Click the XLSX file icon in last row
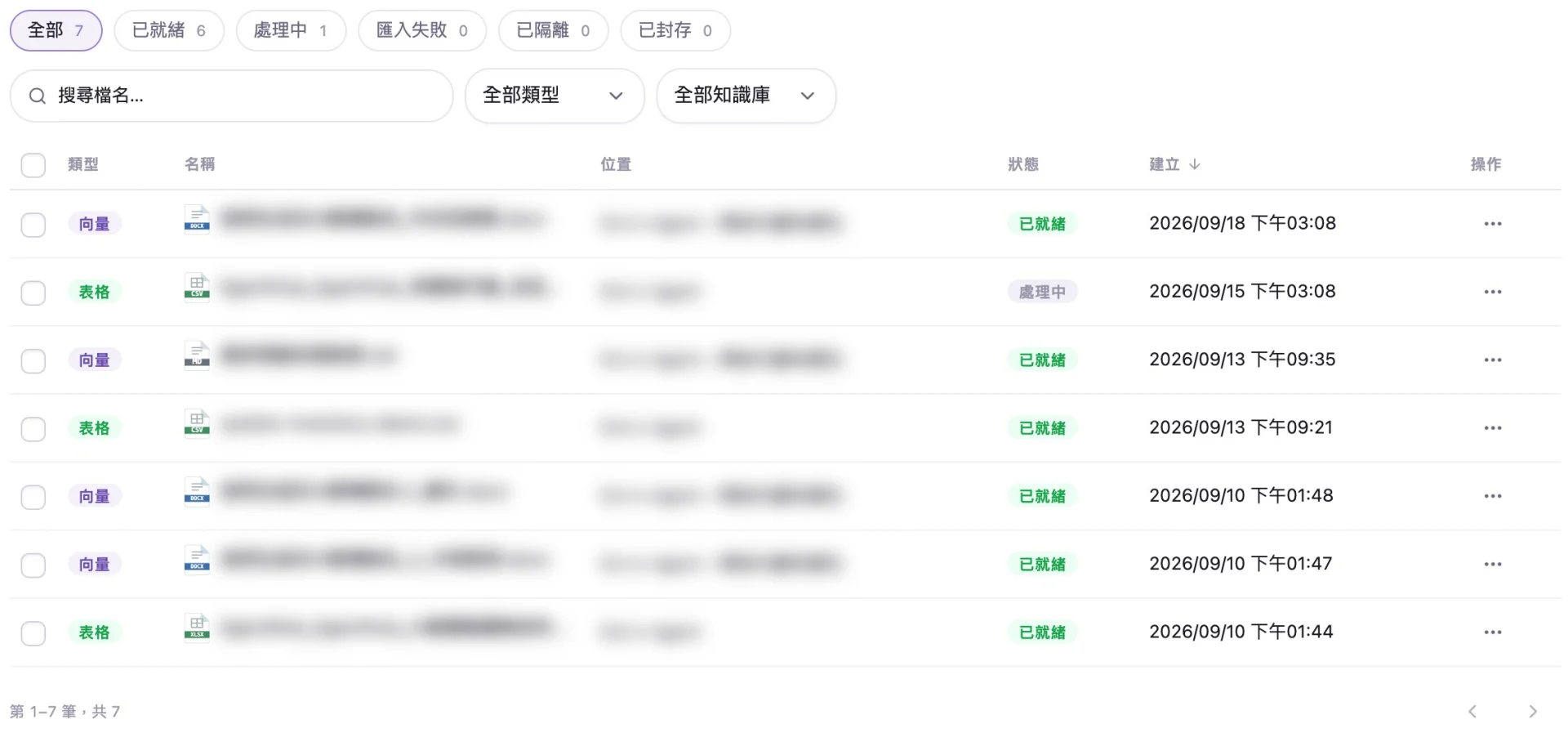The width and height of the screenshot is (1568, 742). click(x=197, y=628)
